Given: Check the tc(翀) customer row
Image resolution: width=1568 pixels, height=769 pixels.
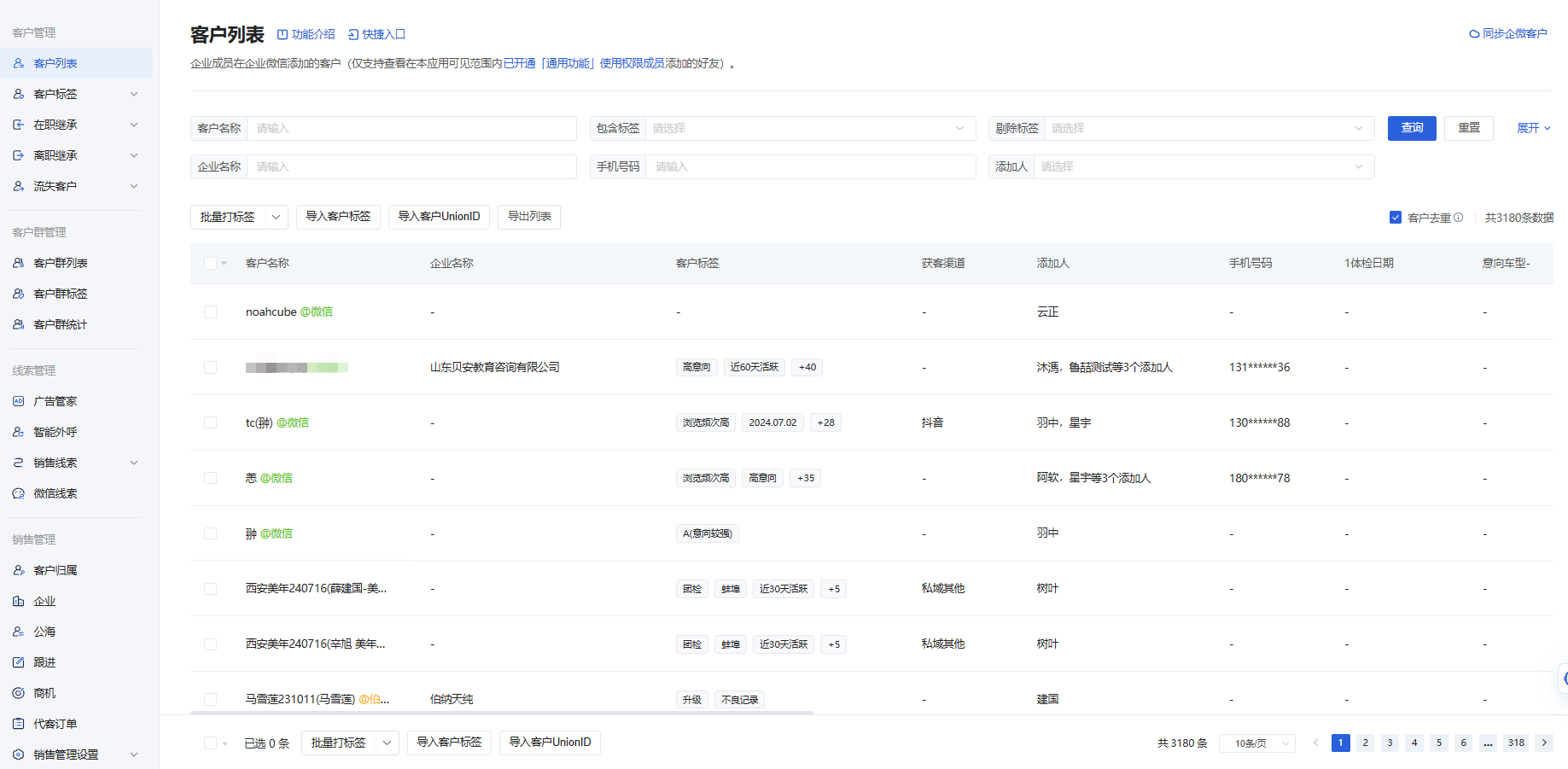Looking at the screenshot, I should (210, 422).
